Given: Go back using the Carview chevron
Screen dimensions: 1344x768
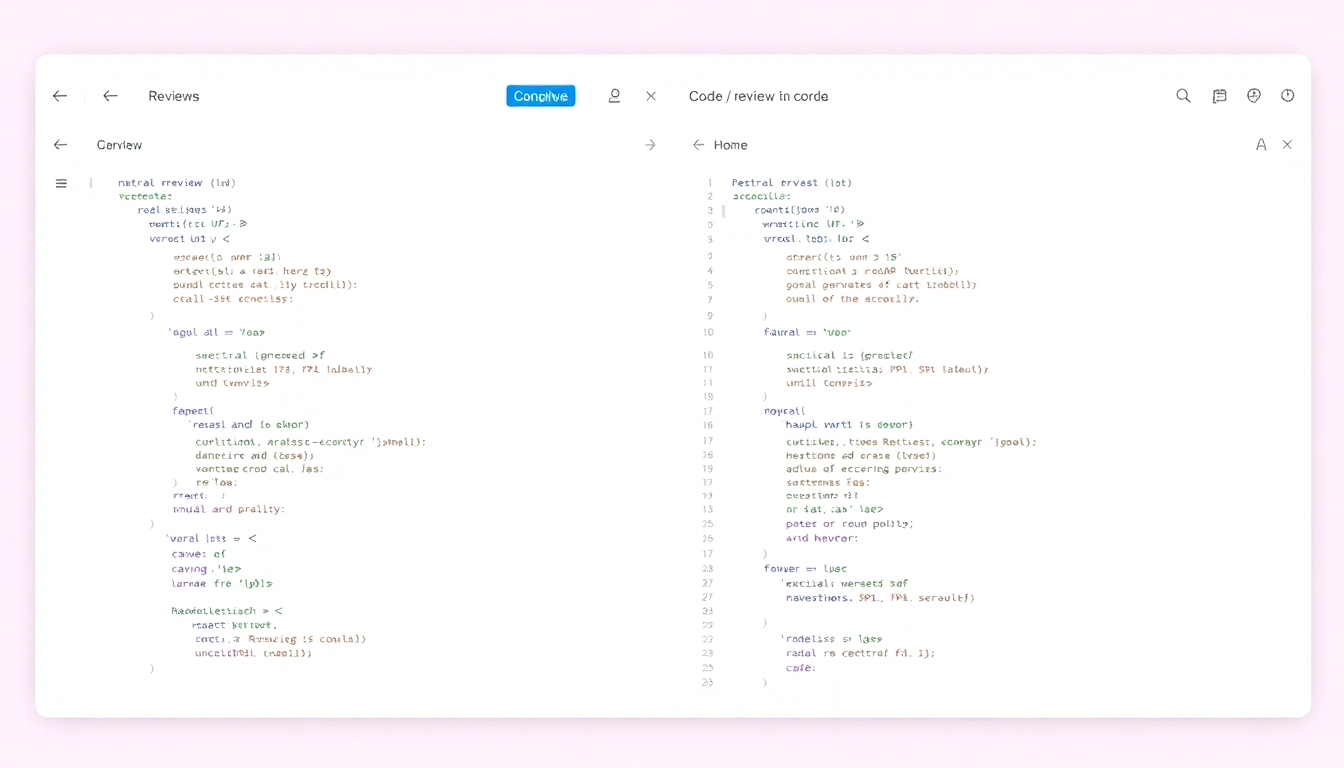Looking at the screenshot, I should 60,144.
